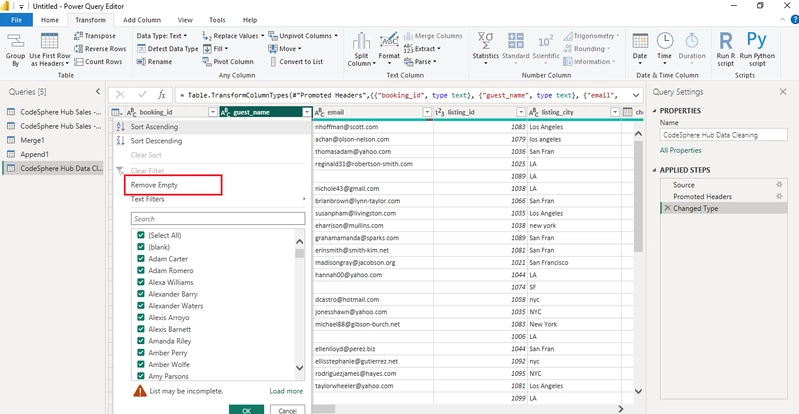Toggle the (Select All) checkbox
799x414 pixels.
click(x=141, y=235)
